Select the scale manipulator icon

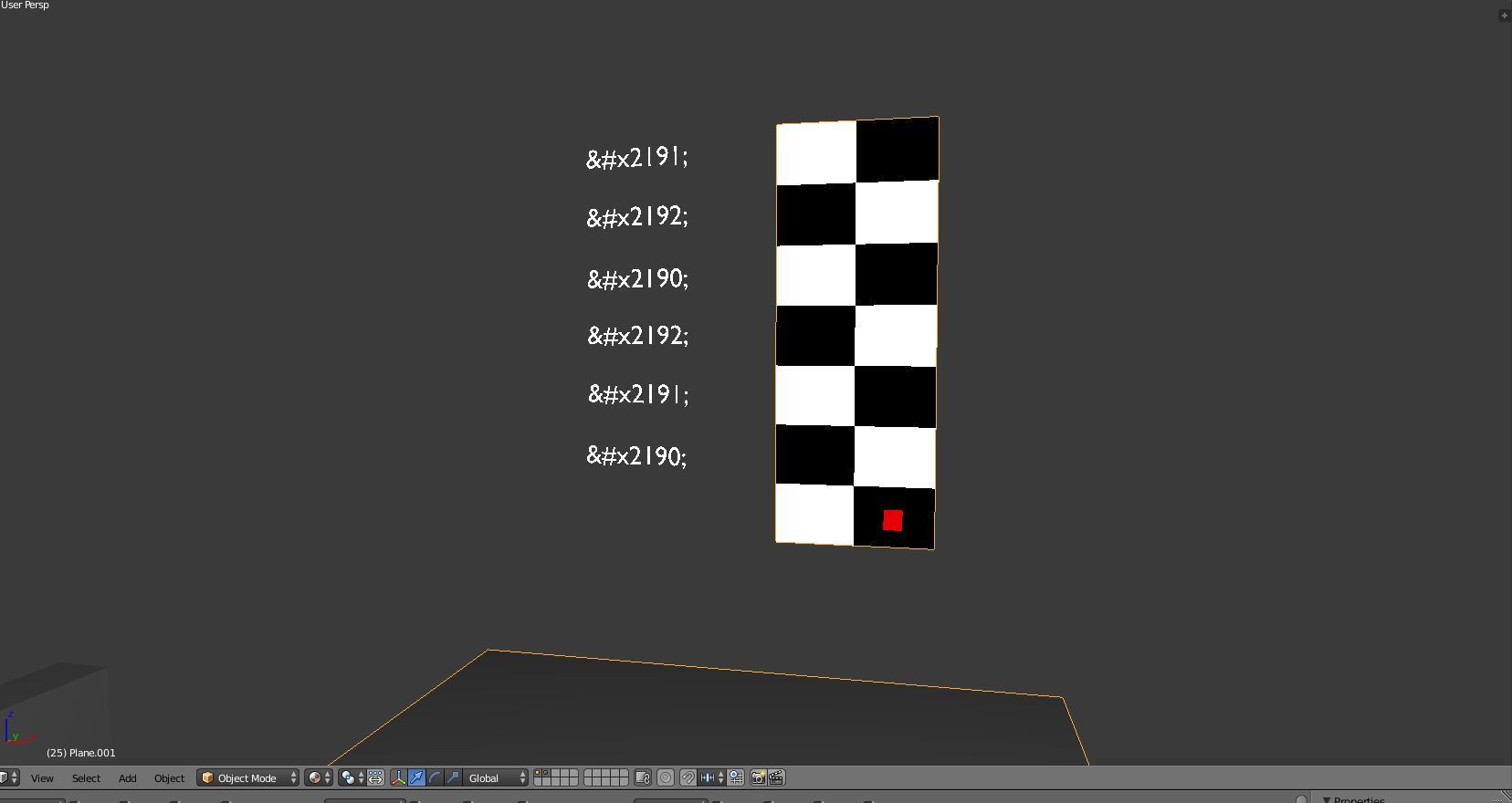tap(453, 777)
